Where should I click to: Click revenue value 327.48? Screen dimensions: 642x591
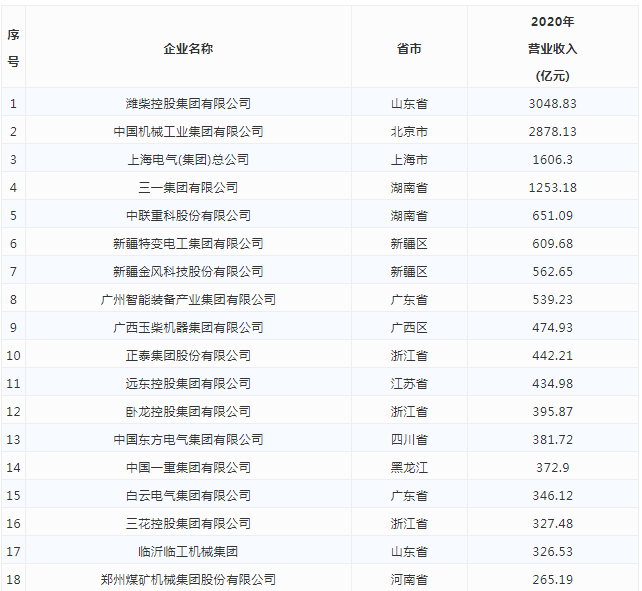tap(552, 523)
